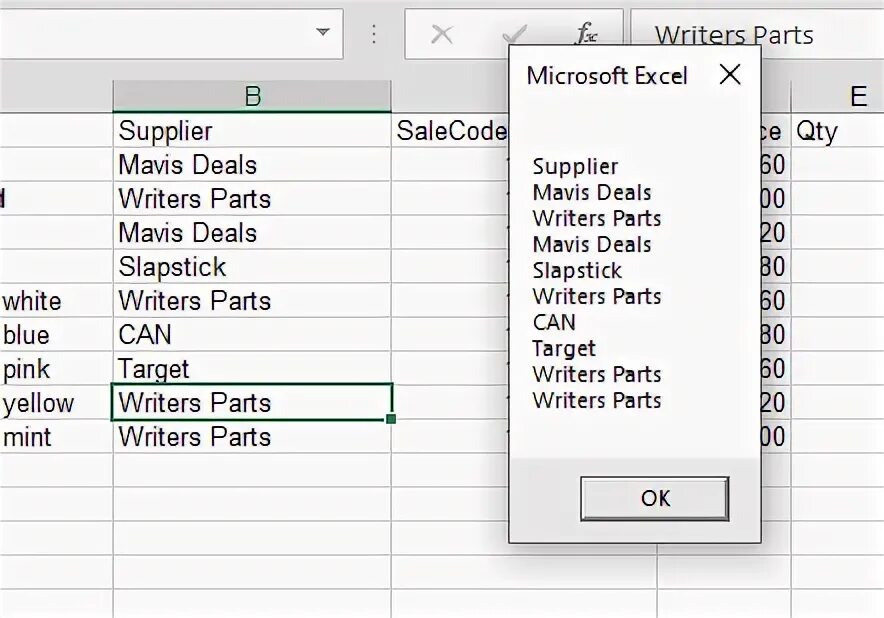Select the Target cell in column B
This screenshot has height=618, width=884.
251,369
